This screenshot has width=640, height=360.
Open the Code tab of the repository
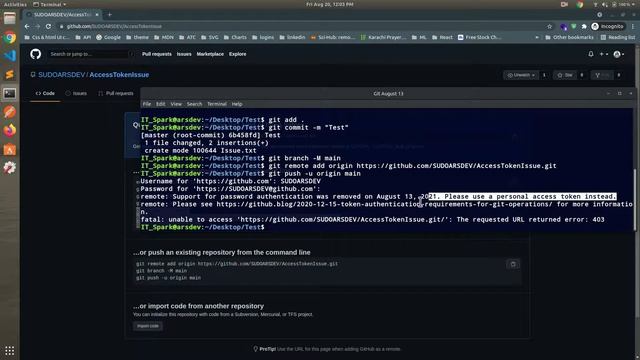point(45,93)
